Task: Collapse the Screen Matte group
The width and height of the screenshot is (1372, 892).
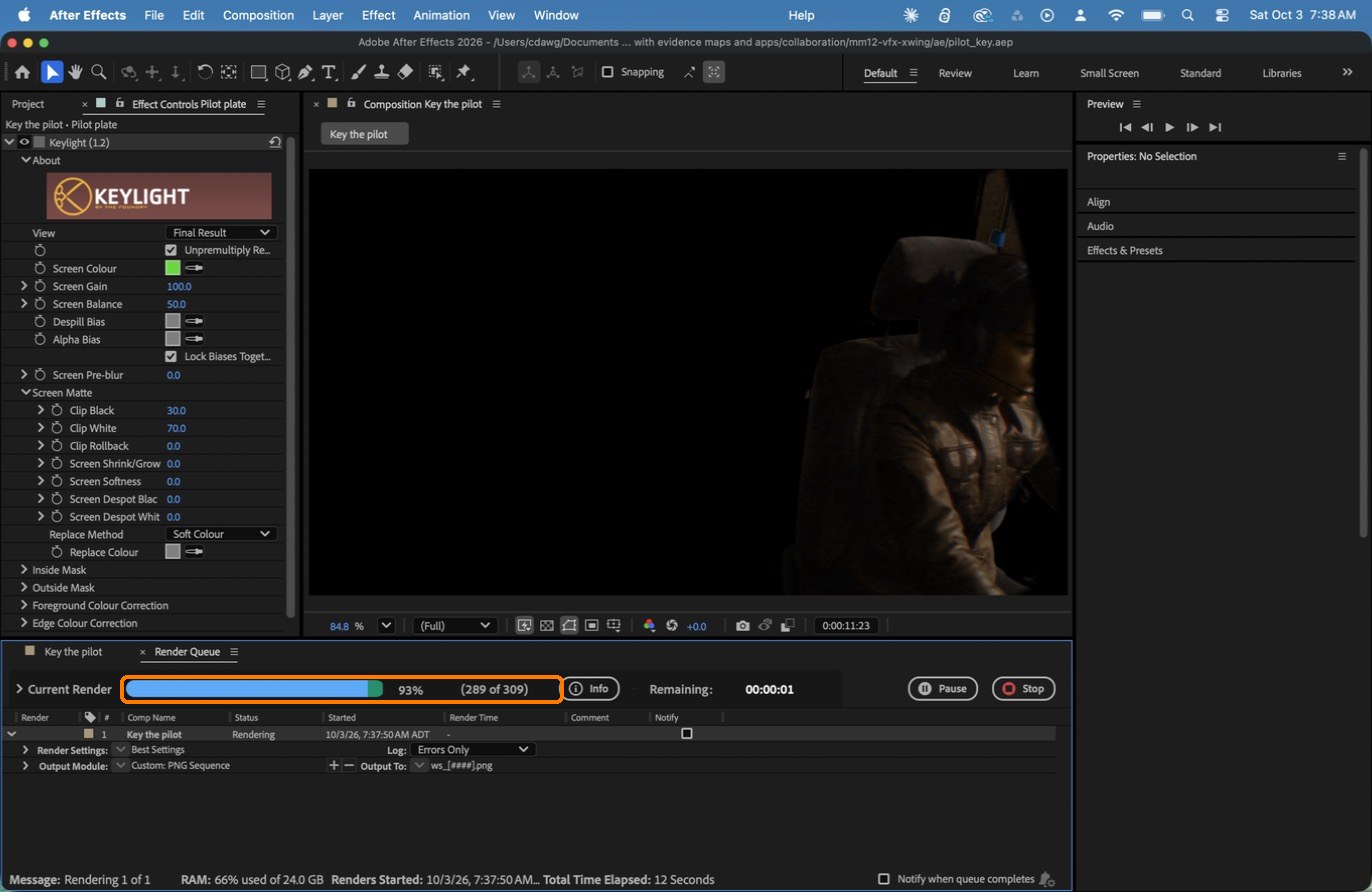Action: tap(26, 393)
